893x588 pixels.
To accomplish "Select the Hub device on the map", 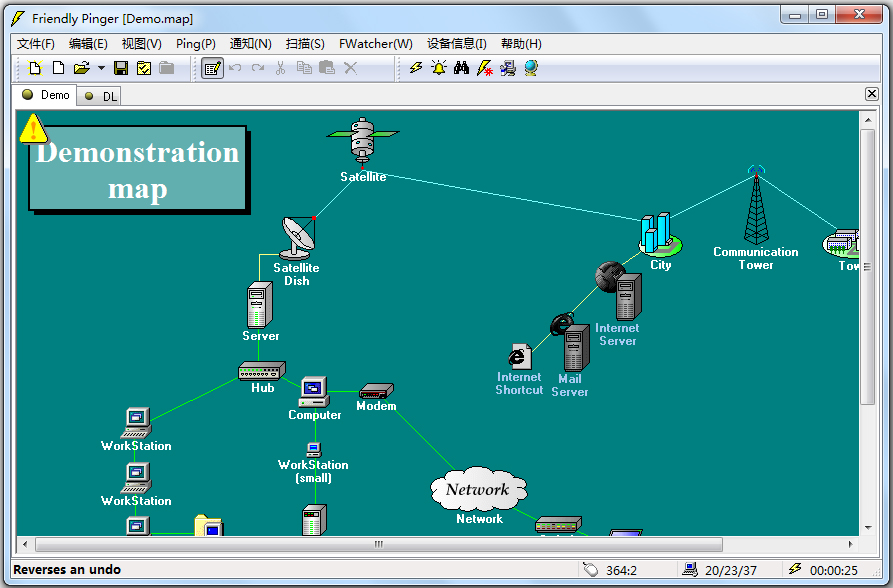I will (x=262, y=371).
